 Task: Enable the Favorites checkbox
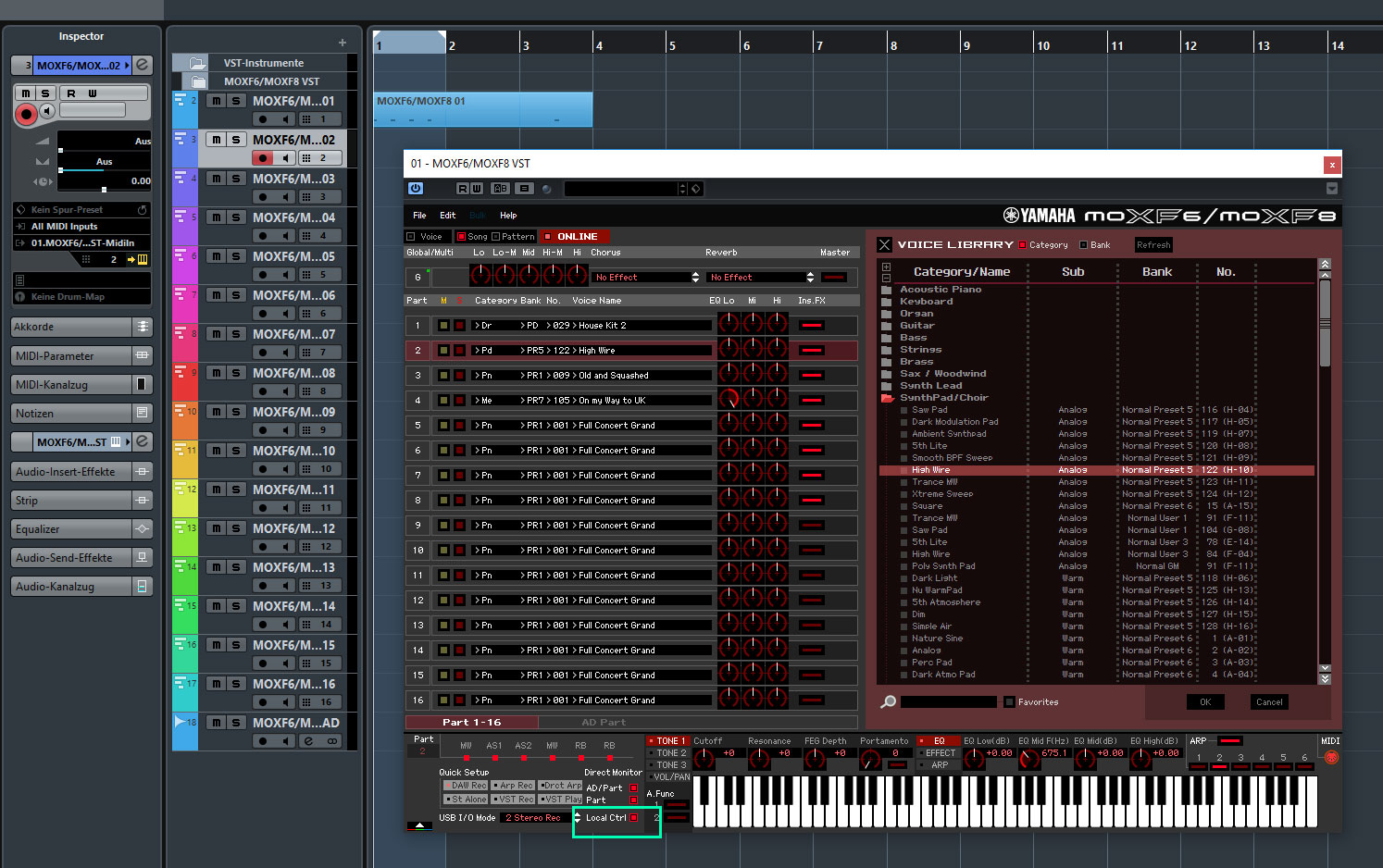click(1010, 701)
